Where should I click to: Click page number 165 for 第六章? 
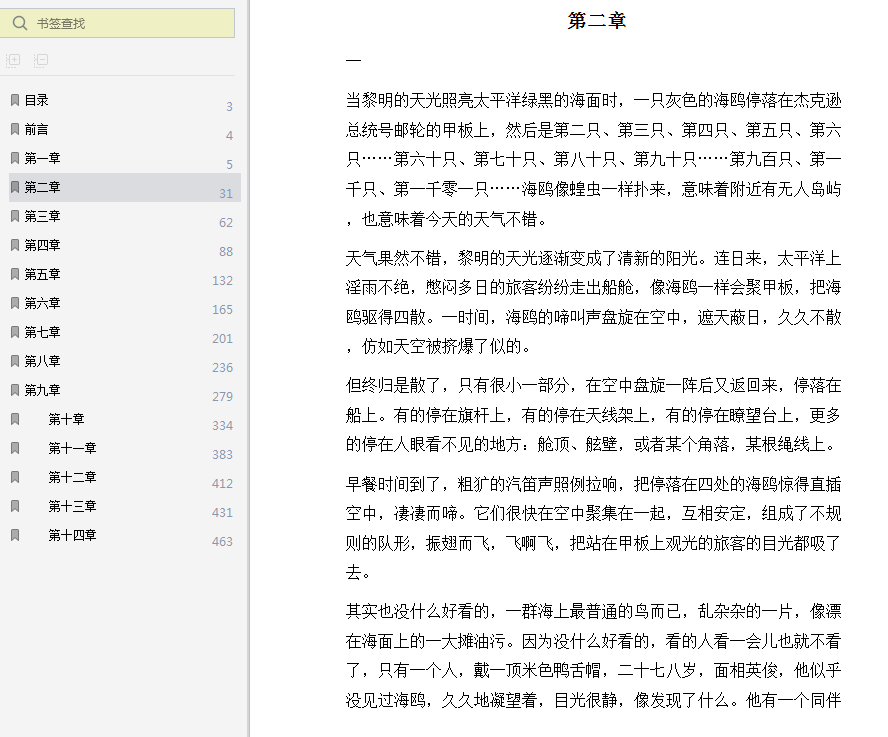point(223,309)
